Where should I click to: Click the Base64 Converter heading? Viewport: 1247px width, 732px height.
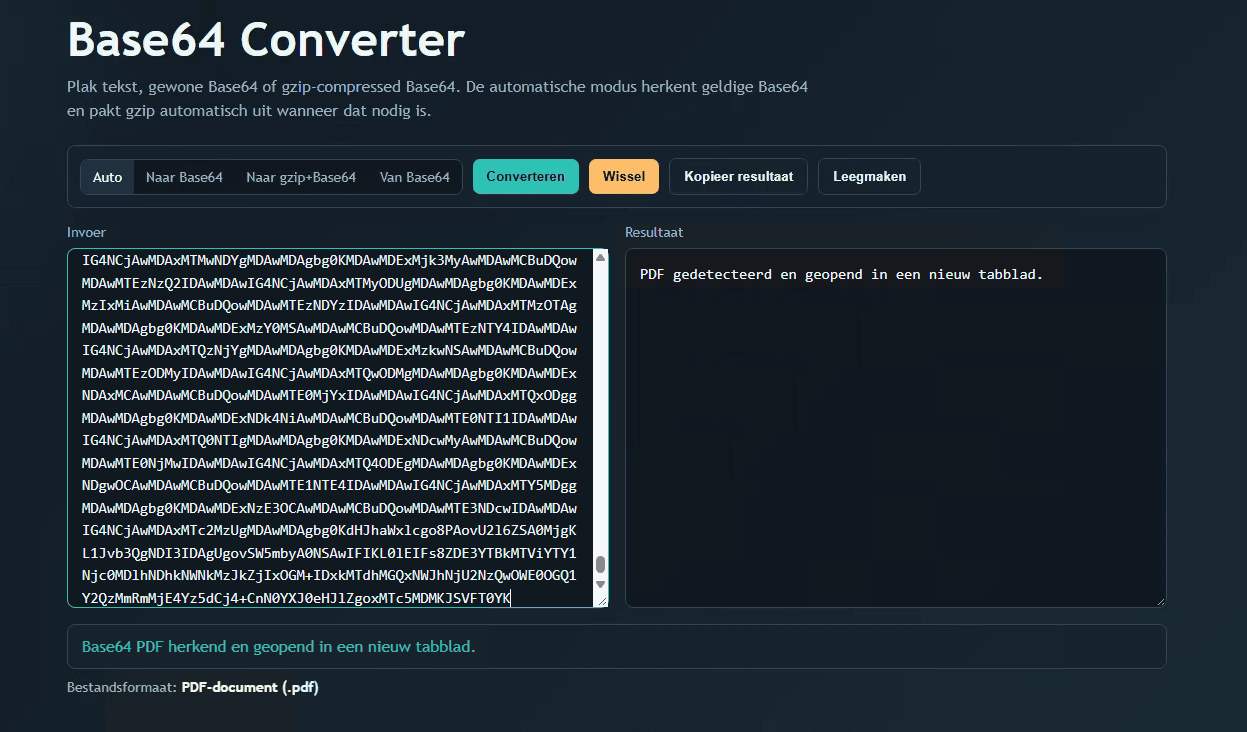tap(266, 40)
